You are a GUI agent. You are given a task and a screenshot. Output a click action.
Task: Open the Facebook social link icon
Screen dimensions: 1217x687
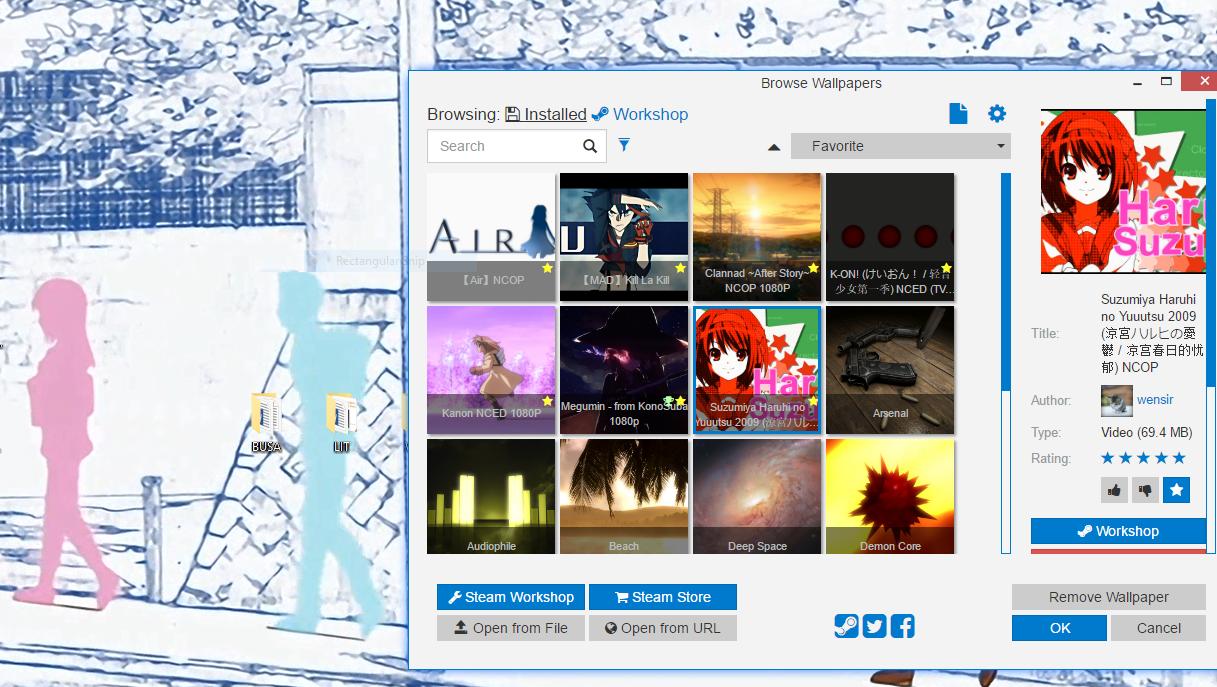(903, 626)
